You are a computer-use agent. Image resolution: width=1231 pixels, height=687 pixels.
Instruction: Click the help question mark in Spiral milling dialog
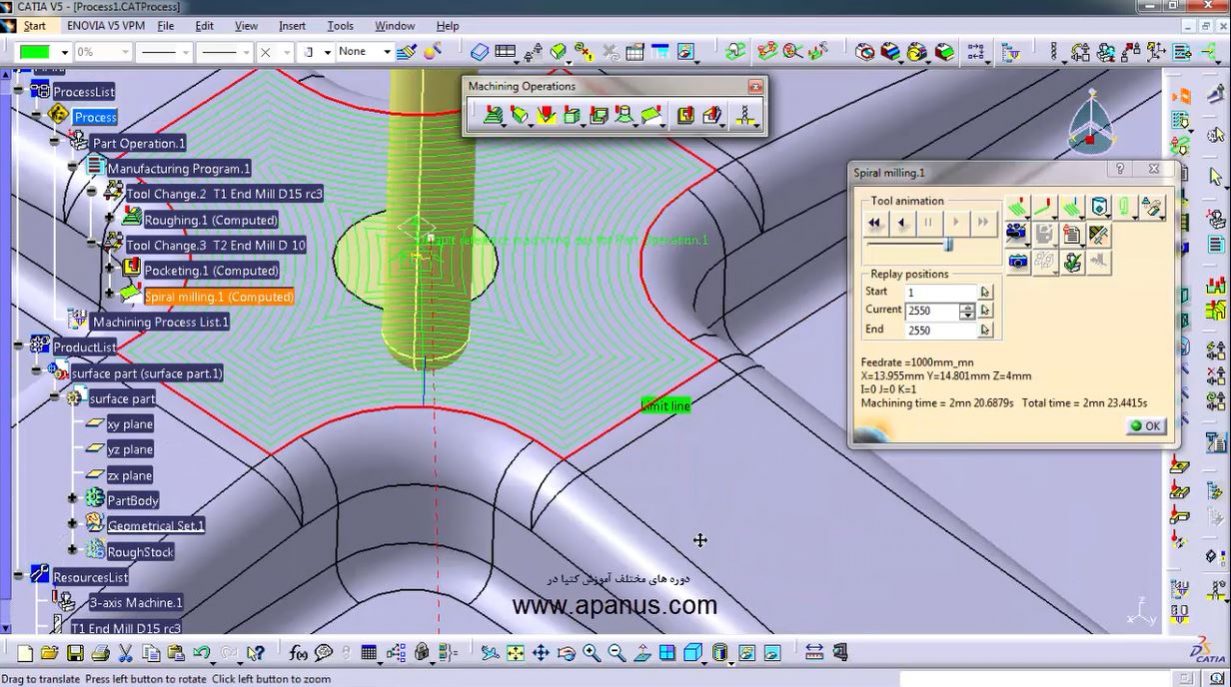click(1120, 170)
